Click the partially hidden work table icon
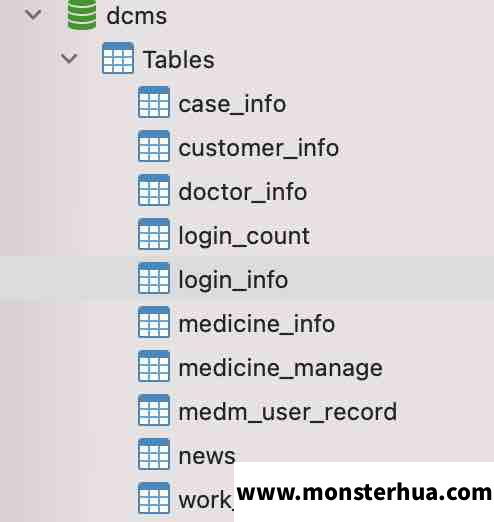The width and height of the screenshot is (494, 522). (154, 498)
